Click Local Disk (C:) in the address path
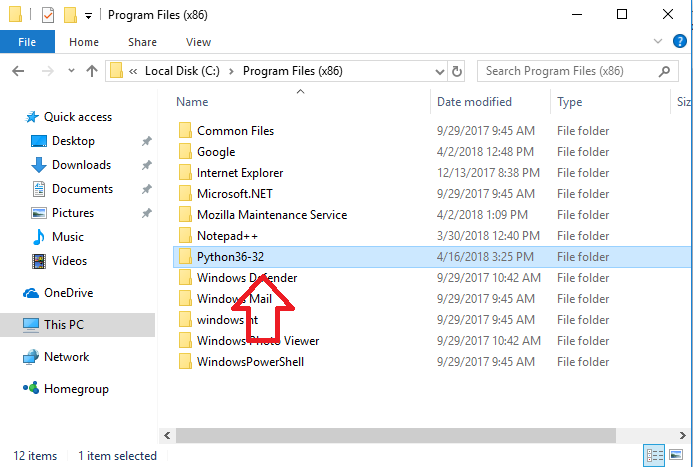Screen dimensions: 693x467 tap(183, 71)
